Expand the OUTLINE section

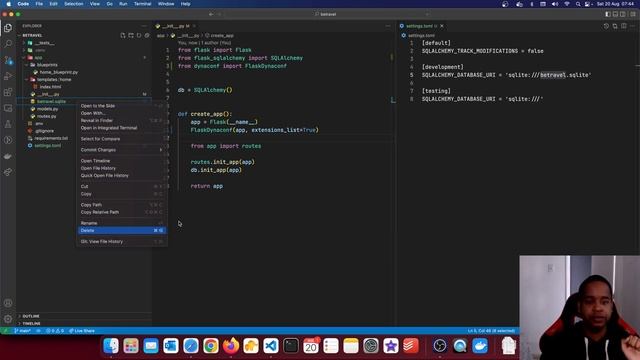pos(31,316)
